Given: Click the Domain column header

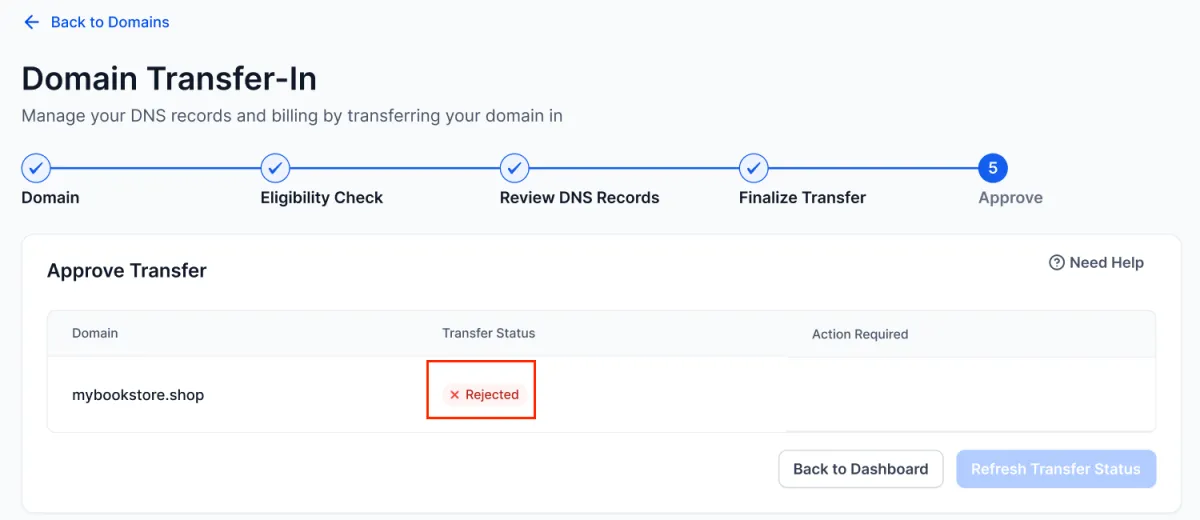Looking at the screenshot, I should (95, 333).
